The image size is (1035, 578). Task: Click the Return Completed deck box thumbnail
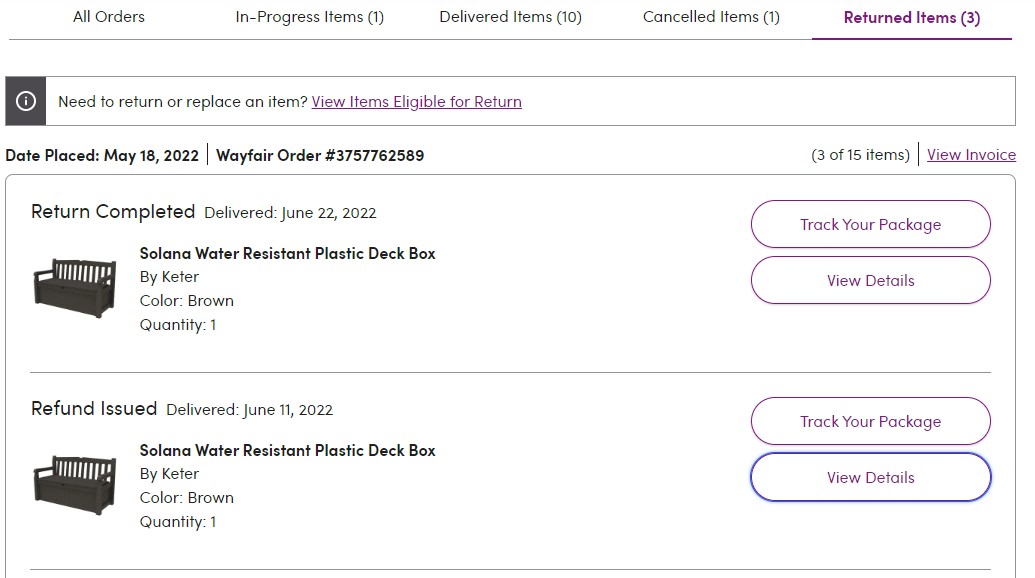point(75,288)
